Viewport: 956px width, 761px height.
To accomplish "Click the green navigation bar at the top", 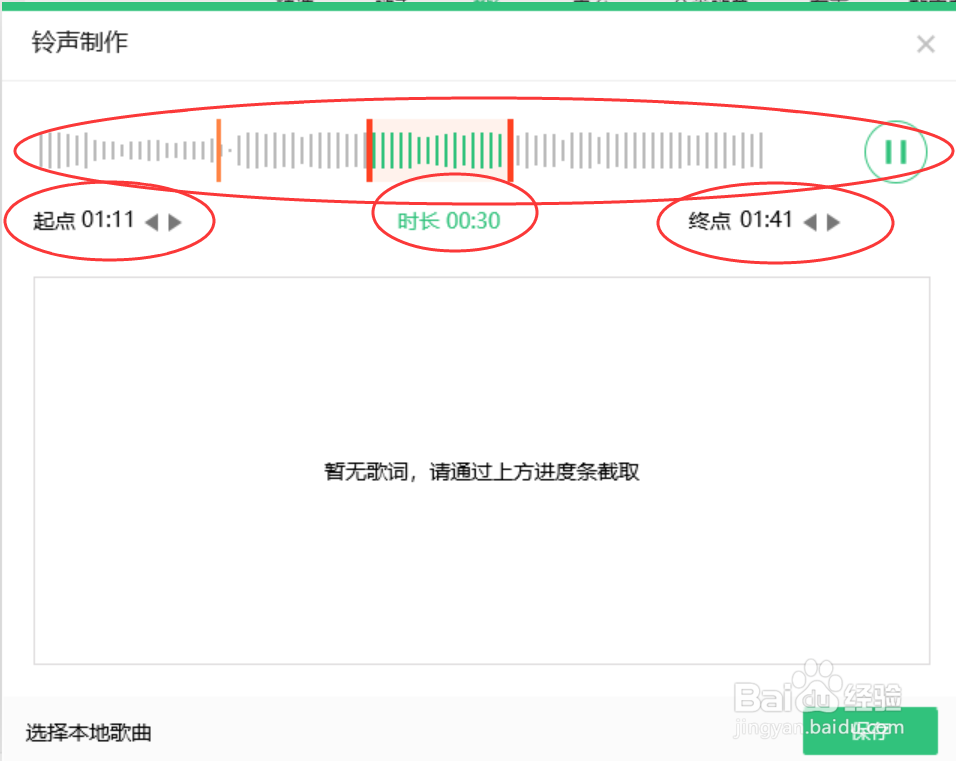I will 478,5.
